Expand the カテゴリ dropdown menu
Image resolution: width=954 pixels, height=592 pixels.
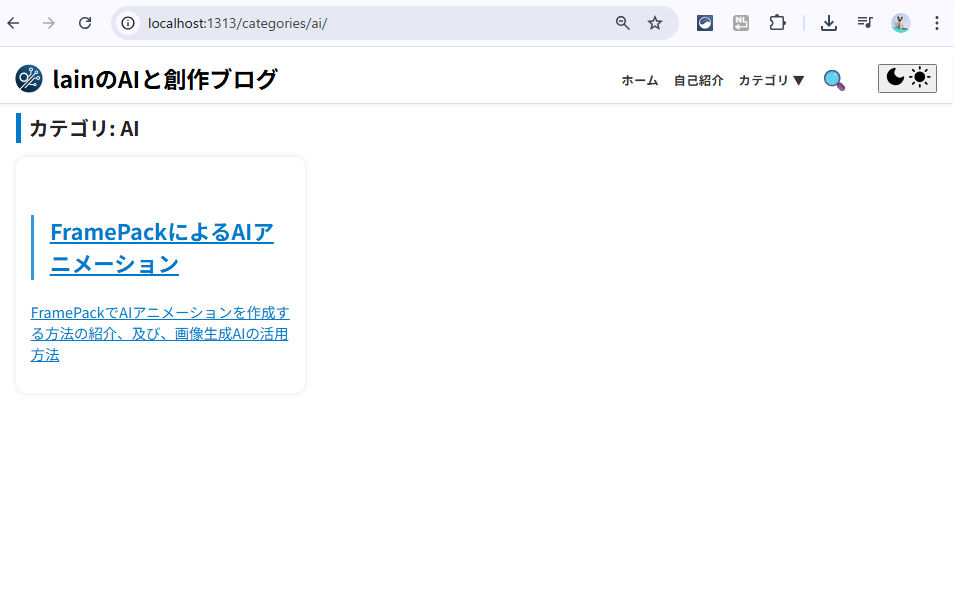[771, 81]
